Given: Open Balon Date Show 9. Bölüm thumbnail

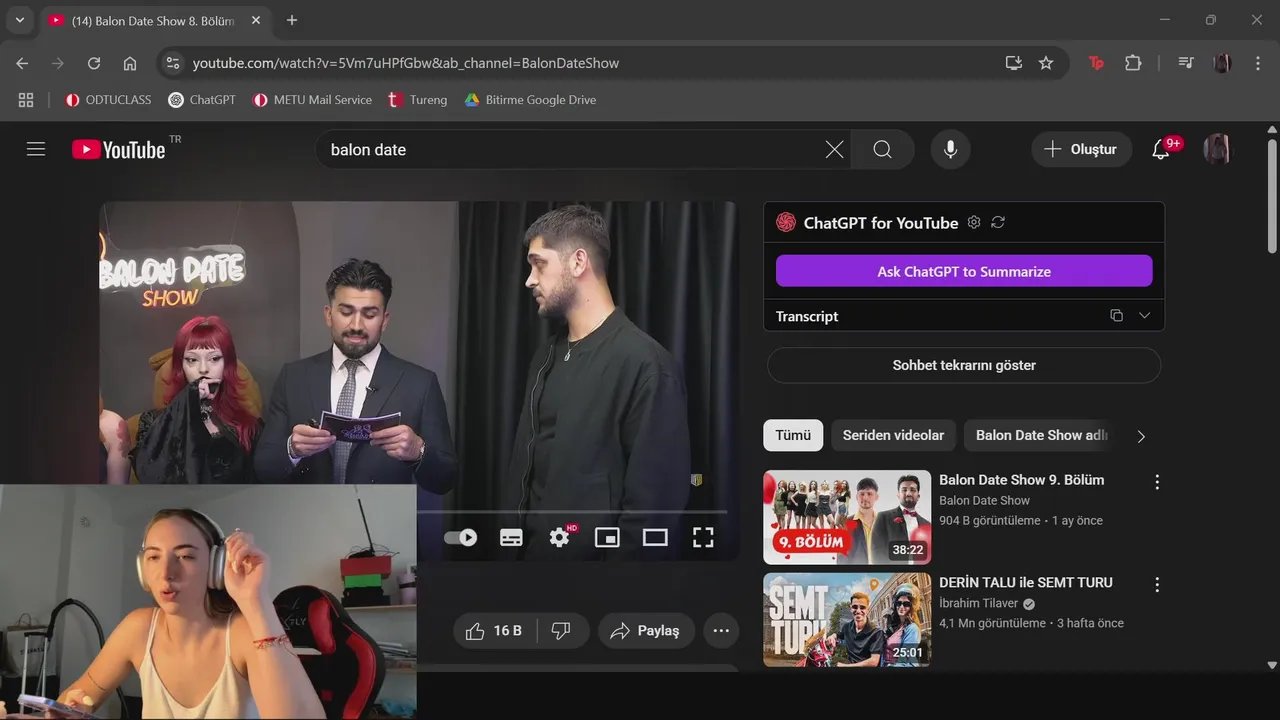Looking at the screenshot, I should [x=847, y=517].
